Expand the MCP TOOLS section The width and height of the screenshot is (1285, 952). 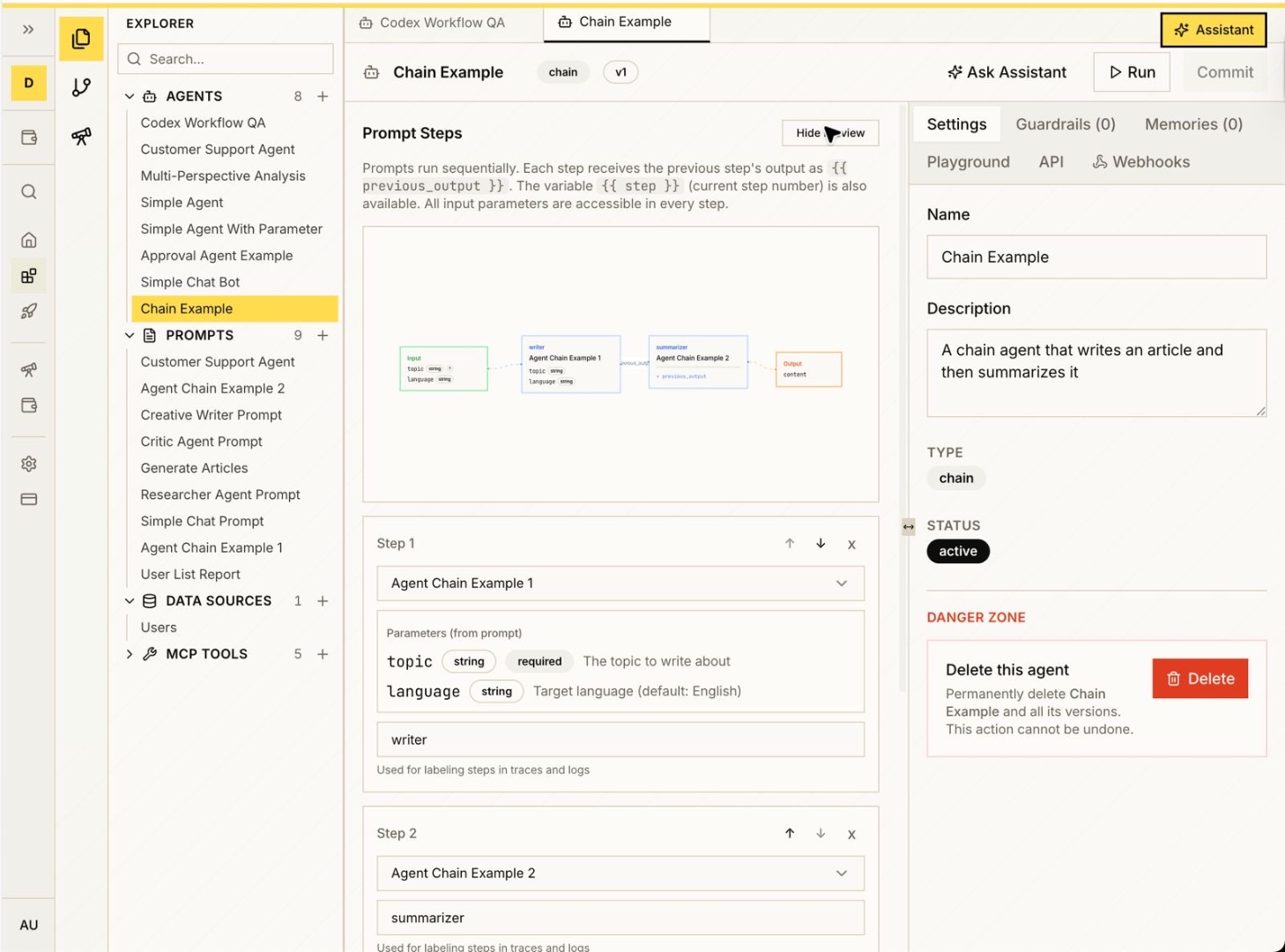click(130, 654)
